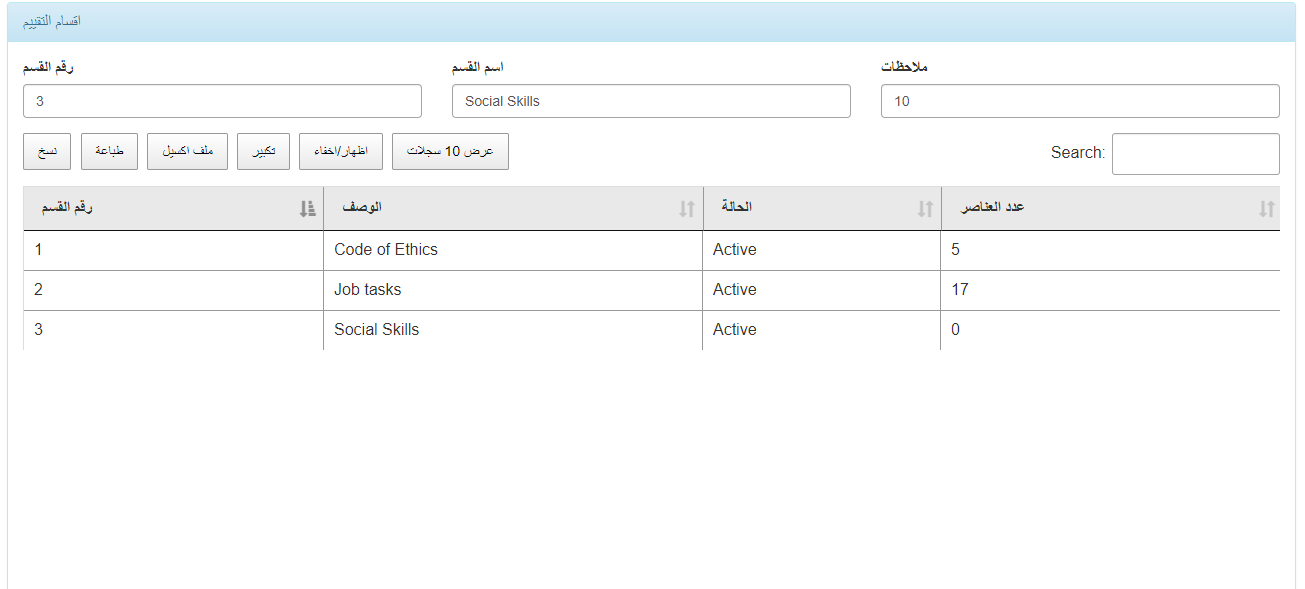This screenshot has height=589, width=1305.
Task: Click sort arrows in الوصف column header
Action: tap(686, 209)
